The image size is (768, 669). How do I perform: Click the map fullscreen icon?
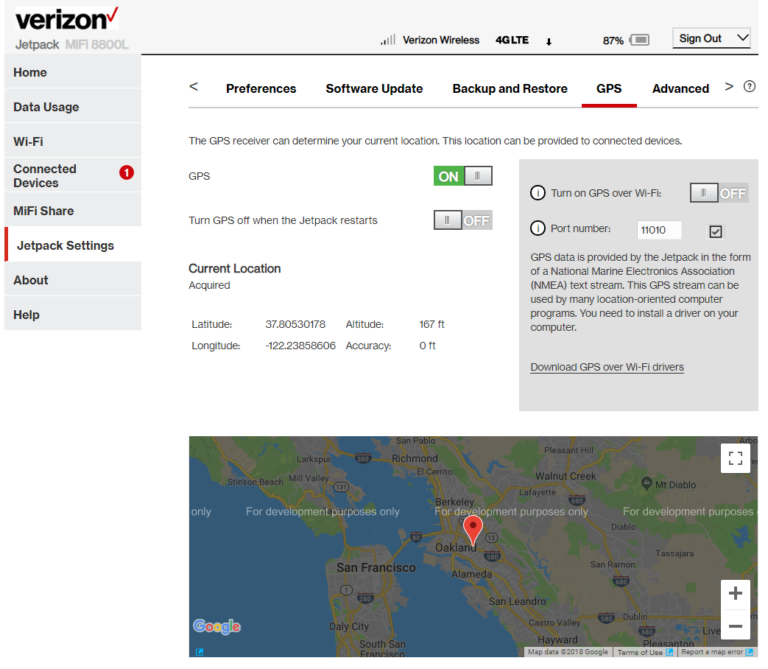[735, 458]
